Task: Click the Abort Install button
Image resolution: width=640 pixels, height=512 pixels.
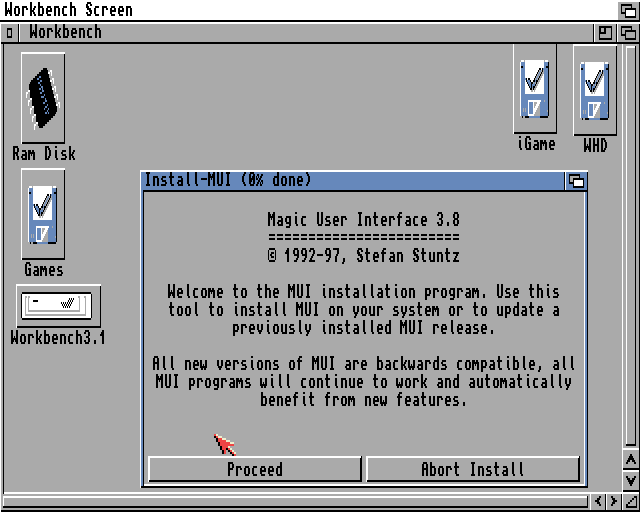Action: coord(472,469)
